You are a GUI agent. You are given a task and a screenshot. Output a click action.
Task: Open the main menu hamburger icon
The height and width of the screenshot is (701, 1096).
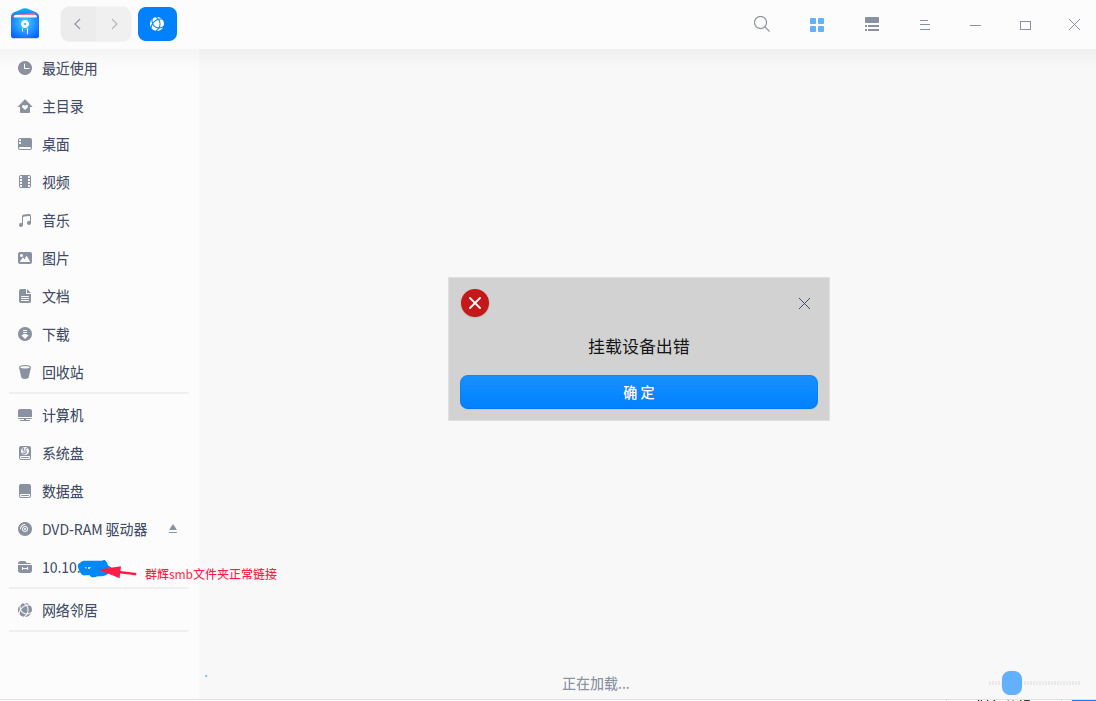(925, 25)
